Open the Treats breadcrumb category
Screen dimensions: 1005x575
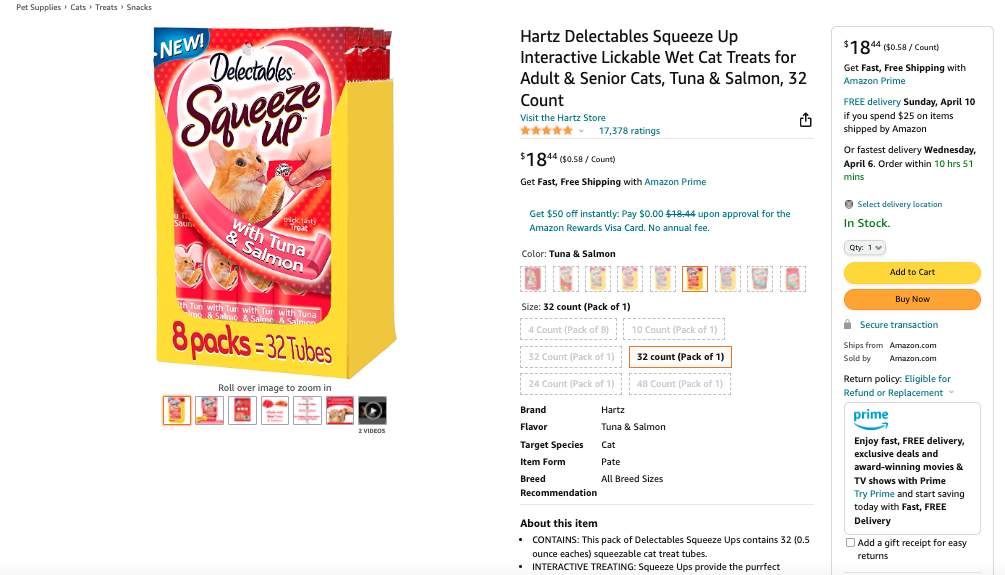point(106,7)
